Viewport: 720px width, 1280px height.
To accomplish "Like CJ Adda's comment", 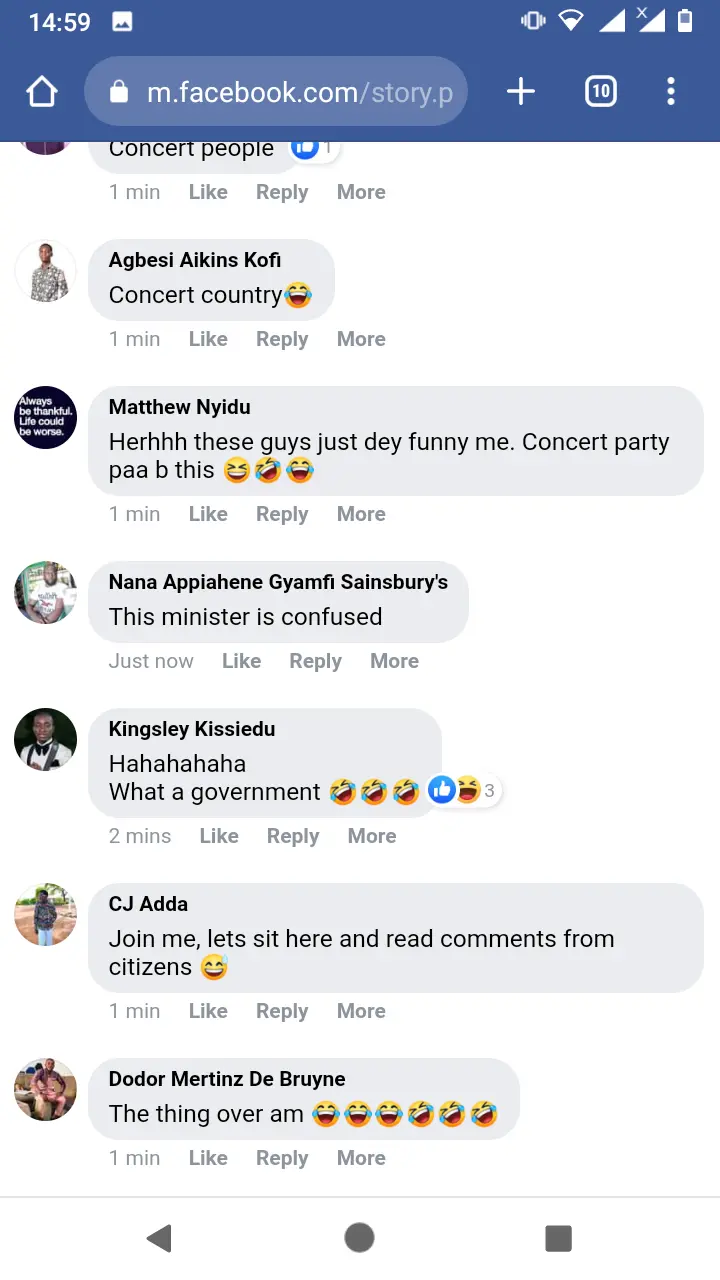I will tap(208, 1011).
